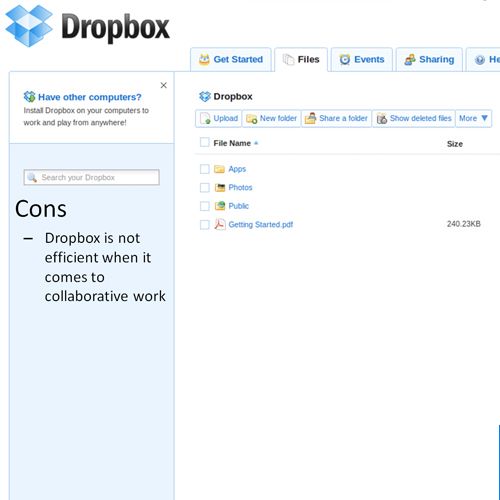Click the Dropbox logo box icon
Image resolution: width=500 pixels, height=500 pixels.
(x=29, y=26)
